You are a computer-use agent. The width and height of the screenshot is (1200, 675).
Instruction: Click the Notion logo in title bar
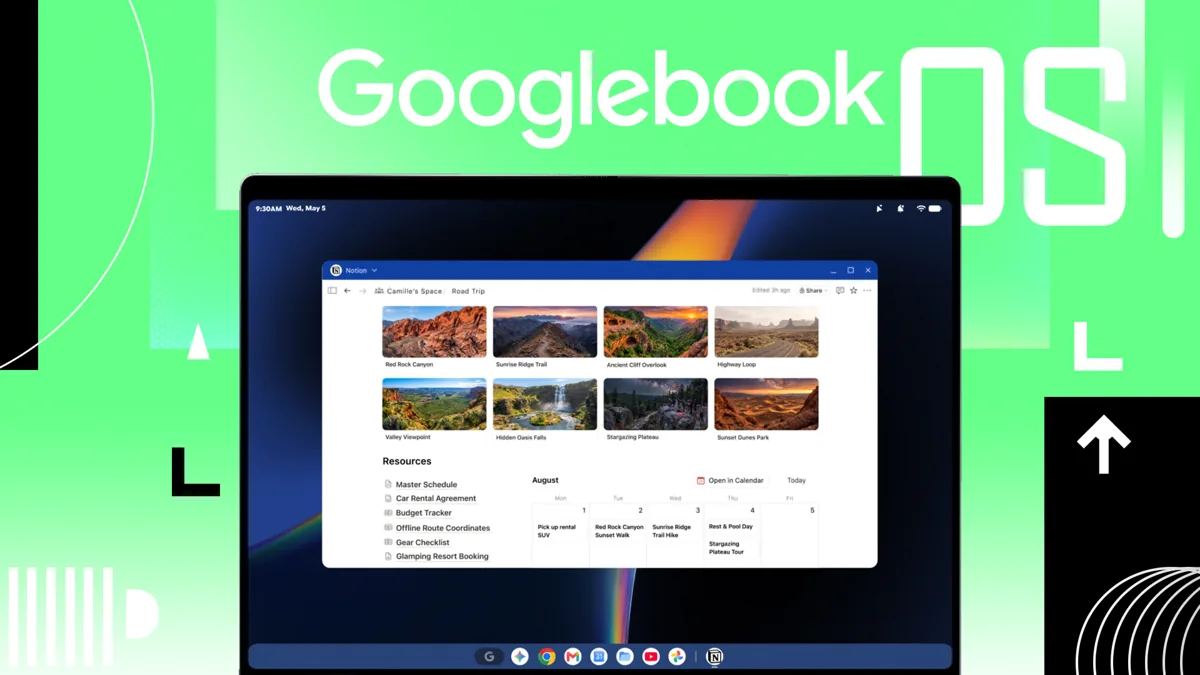click(336, 270)
